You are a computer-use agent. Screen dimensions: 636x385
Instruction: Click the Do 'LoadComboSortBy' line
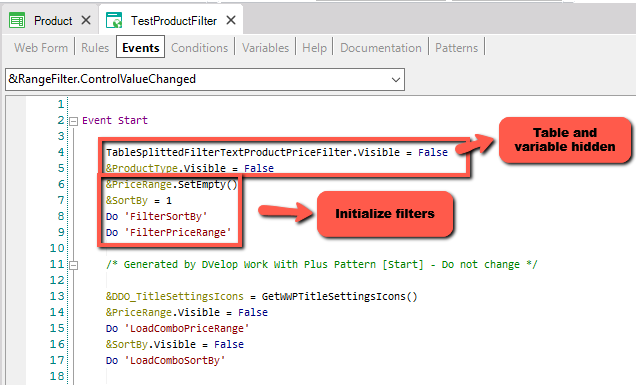tap(165, 360)
